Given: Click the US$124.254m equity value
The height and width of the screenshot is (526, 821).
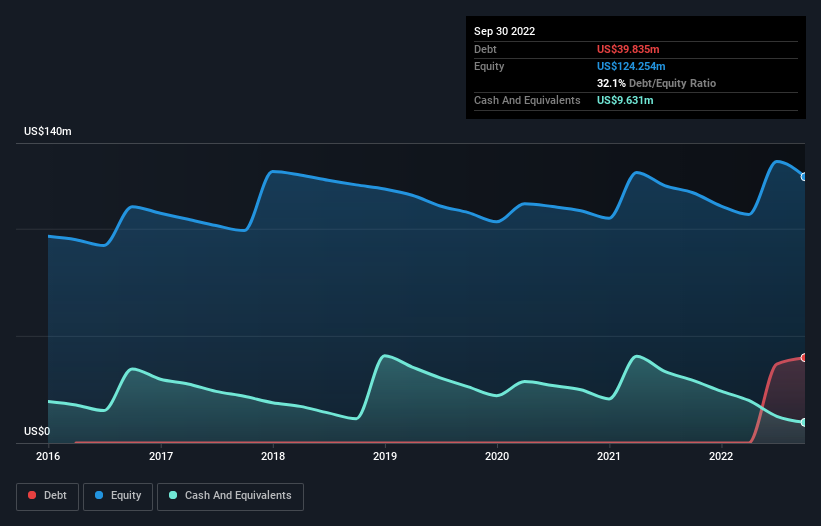Looking at the screenshot, I should 631,66.
